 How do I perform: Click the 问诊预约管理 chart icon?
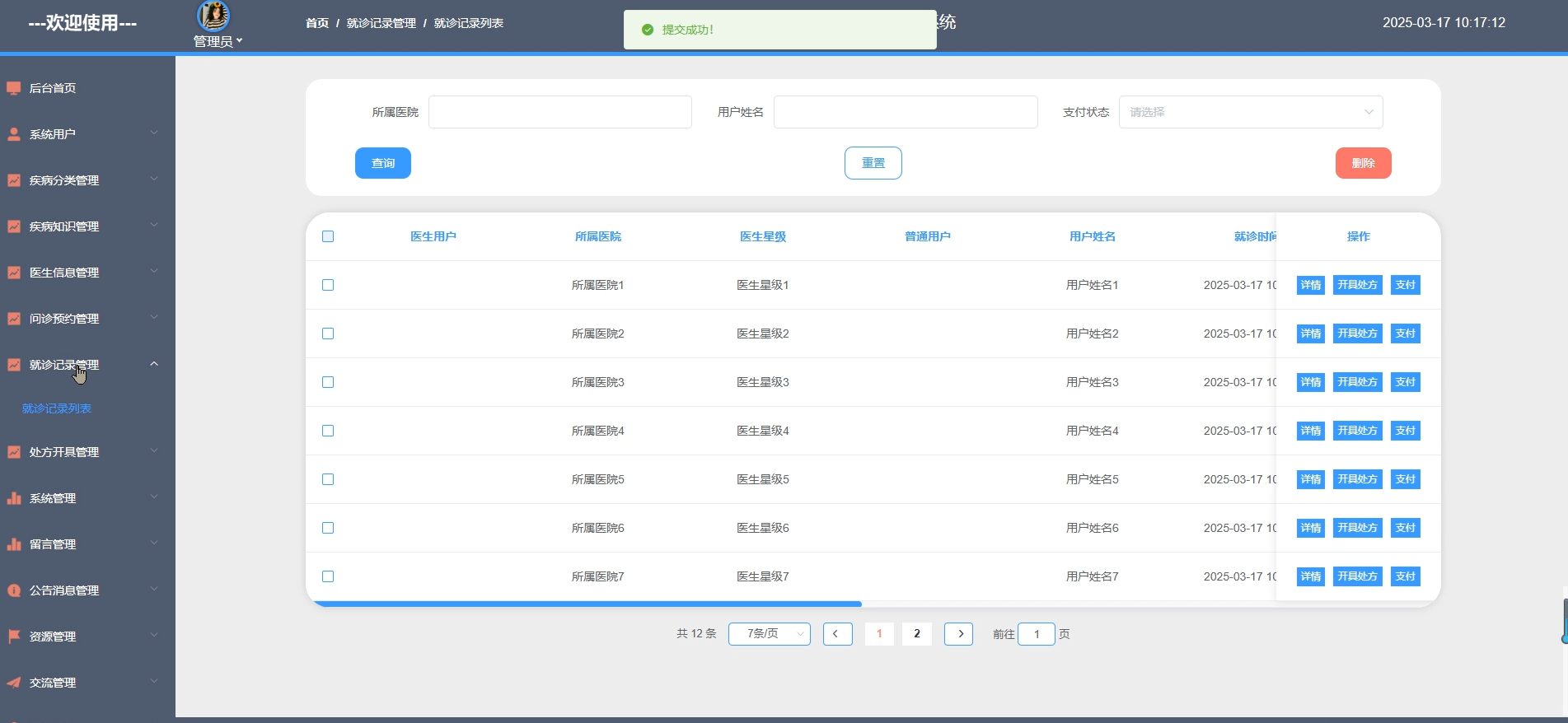pos(14,319)
